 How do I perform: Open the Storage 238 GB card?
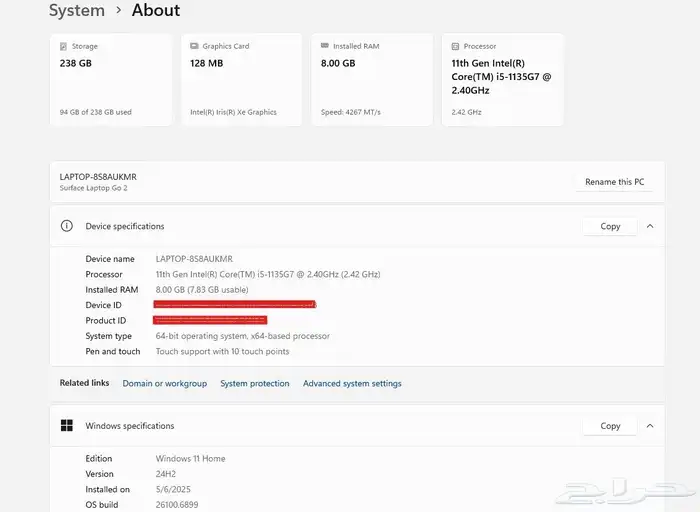[110, 82]
